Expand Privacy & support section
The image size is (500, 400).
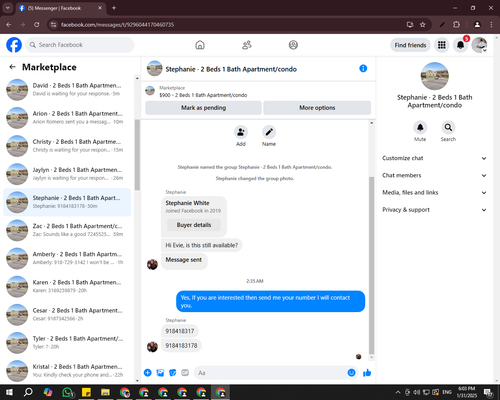434,210
